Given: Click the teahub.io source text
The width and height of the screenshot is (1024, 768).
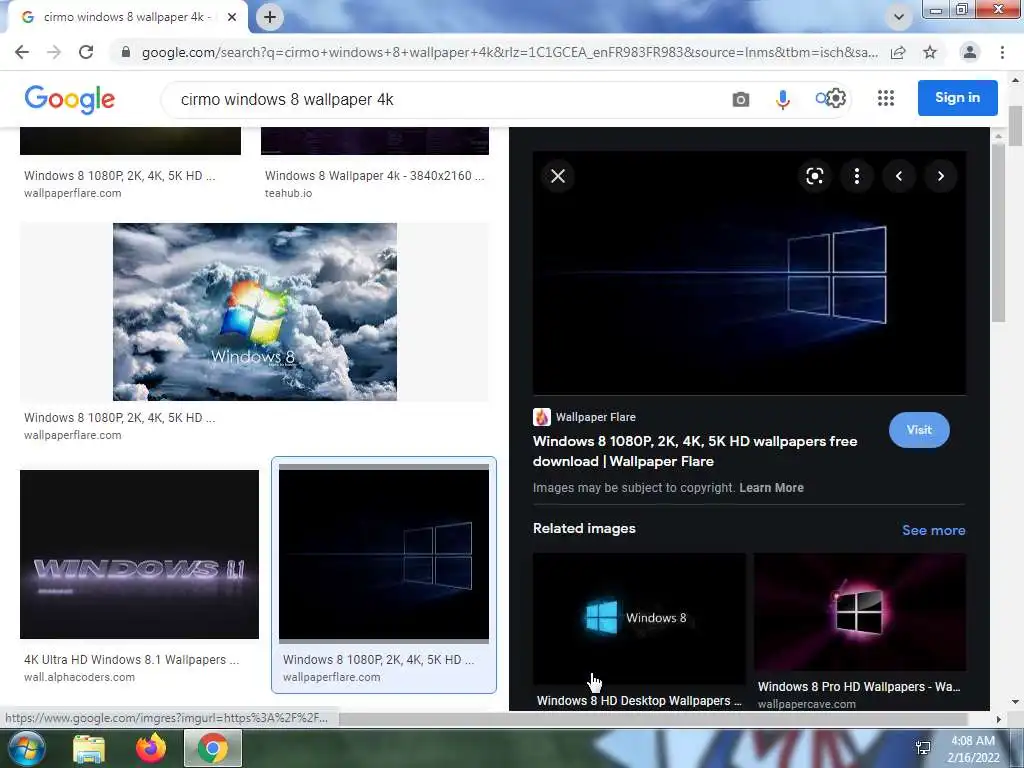Looking at the screenshot, I should point(288,193).
